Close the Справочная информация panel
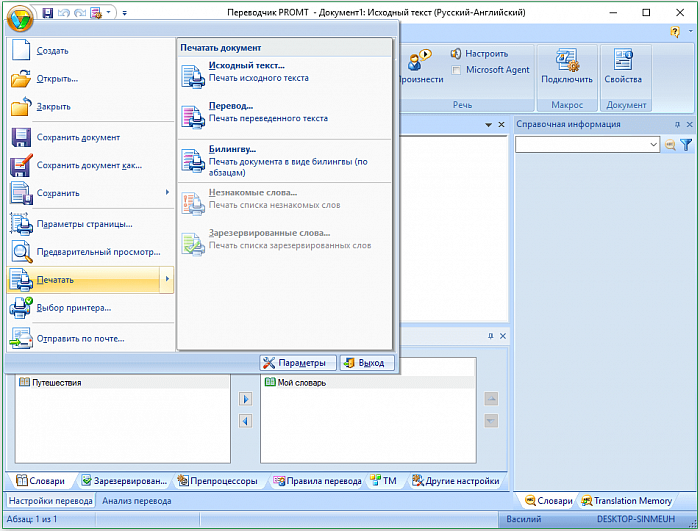Viewport: 700px width, 531px height. pos(690,125)
